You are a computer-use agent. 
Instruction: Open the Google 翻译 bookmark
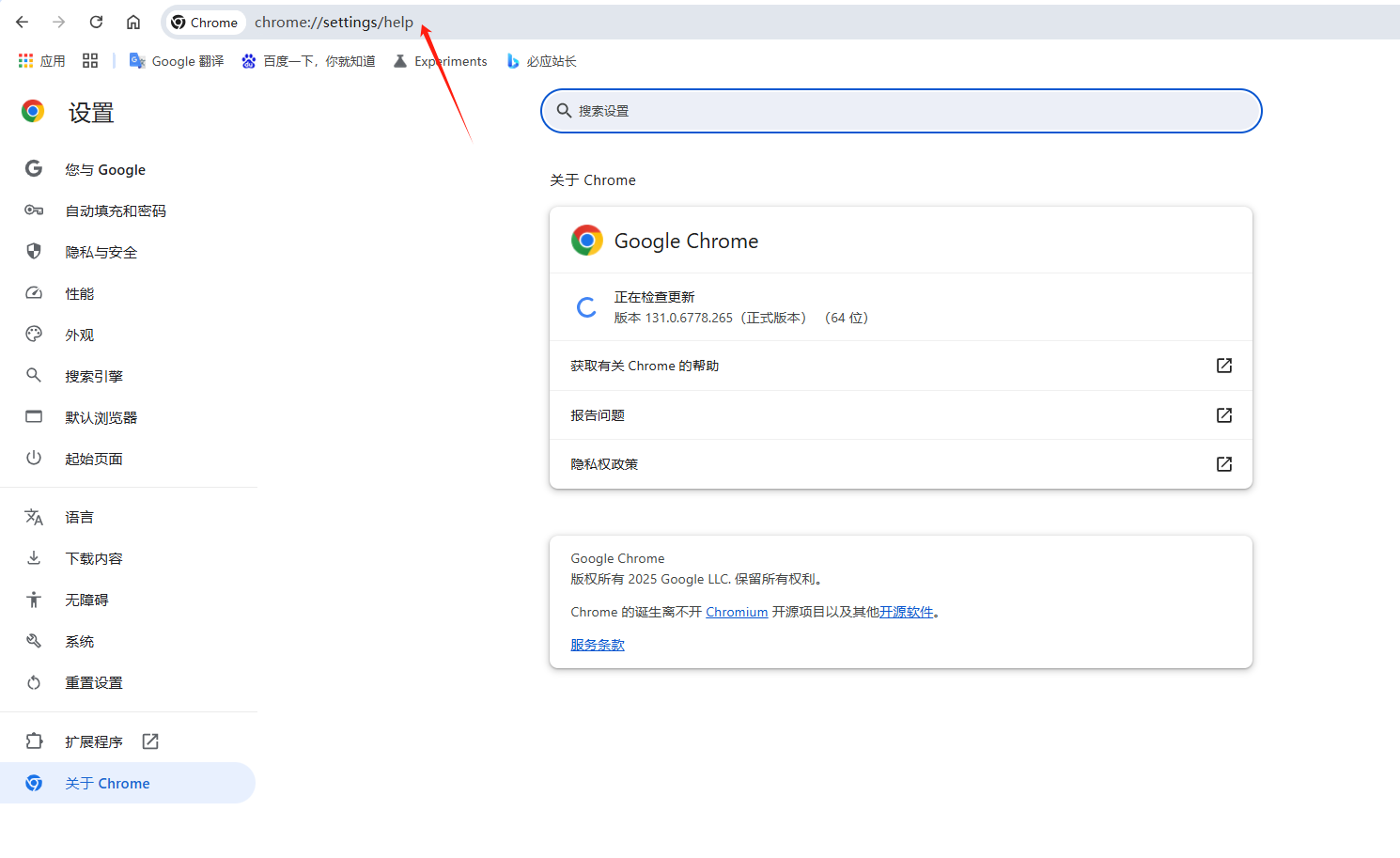click(x=177, y=61)
